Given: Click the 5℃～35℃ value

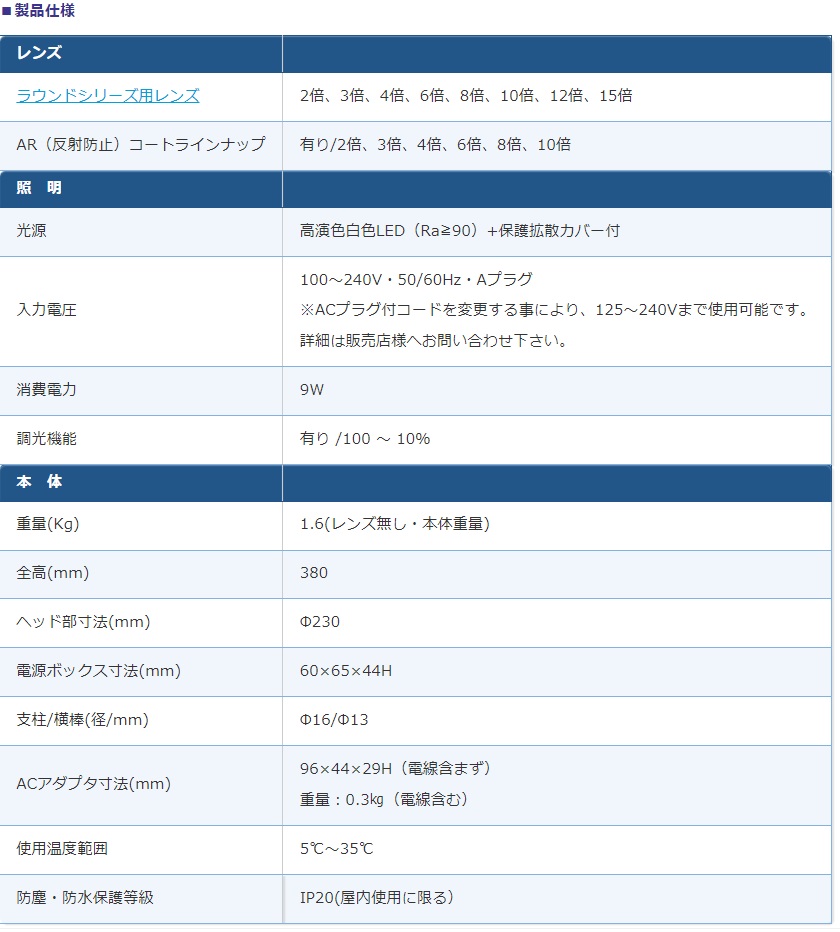Looking at the screenshot, I should coord(336,849).
